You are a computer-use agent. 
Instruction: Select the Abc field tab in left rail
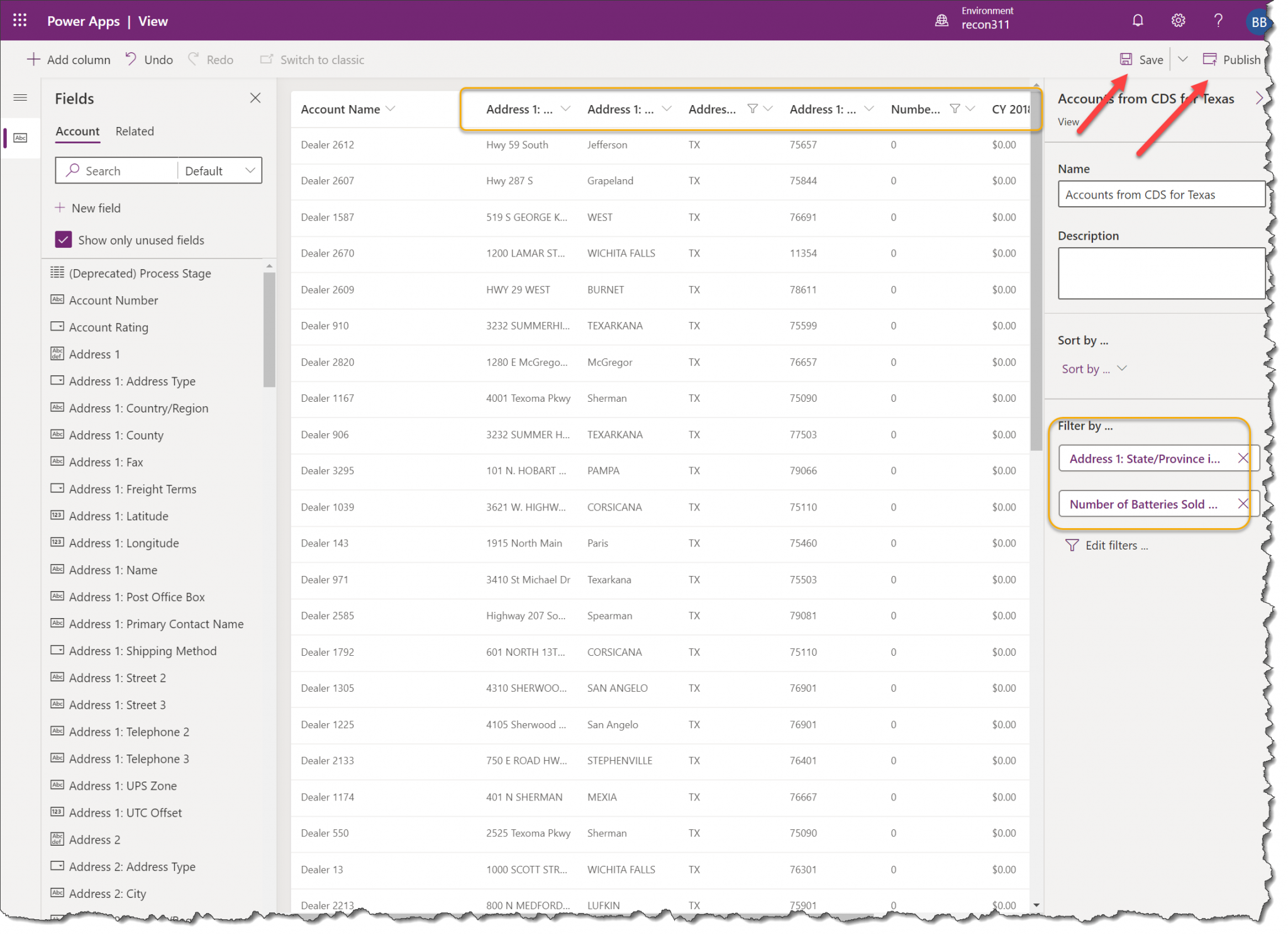tap(20, 138)
